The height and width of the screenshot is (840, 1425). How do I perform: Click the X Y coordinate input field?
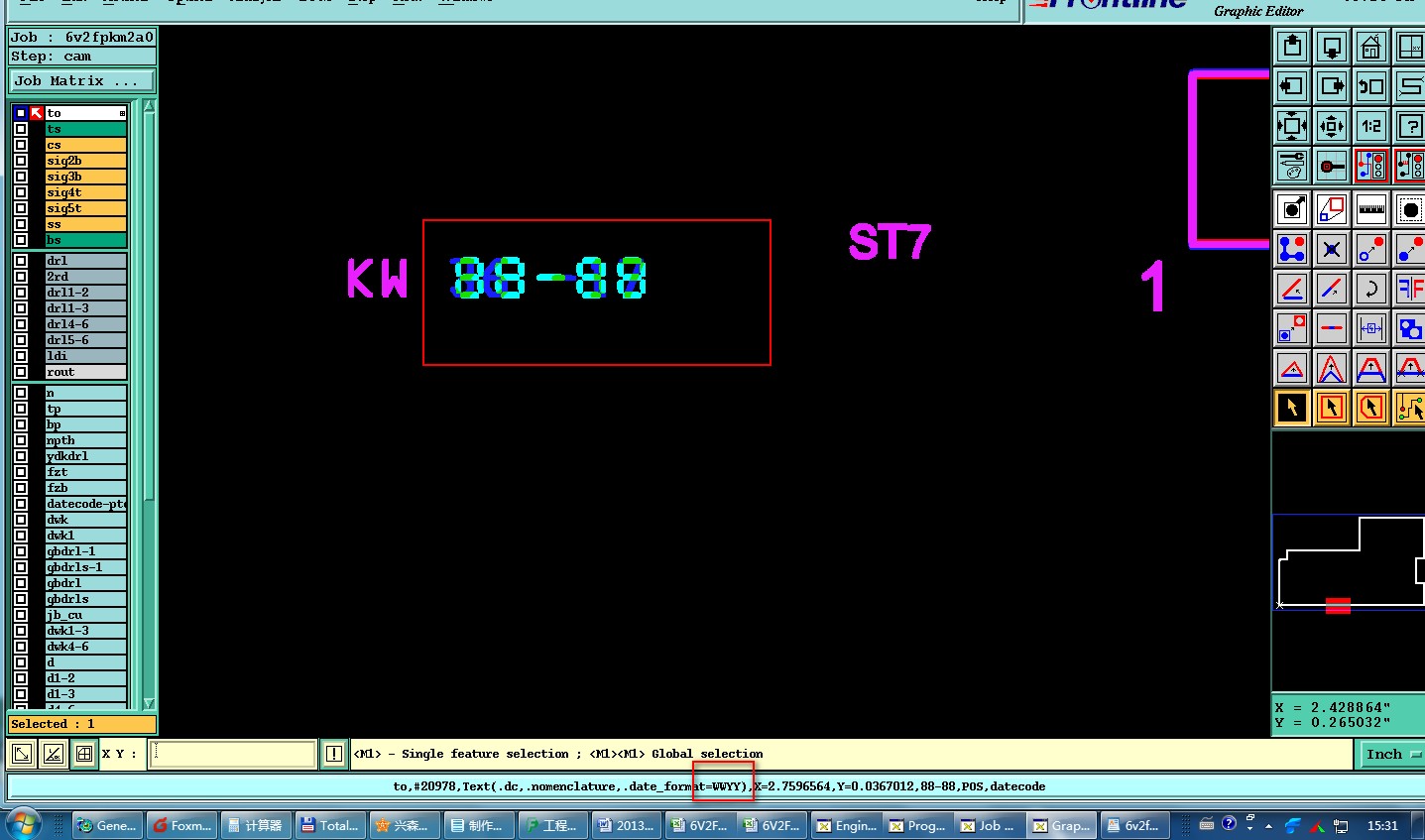(233, 754)
